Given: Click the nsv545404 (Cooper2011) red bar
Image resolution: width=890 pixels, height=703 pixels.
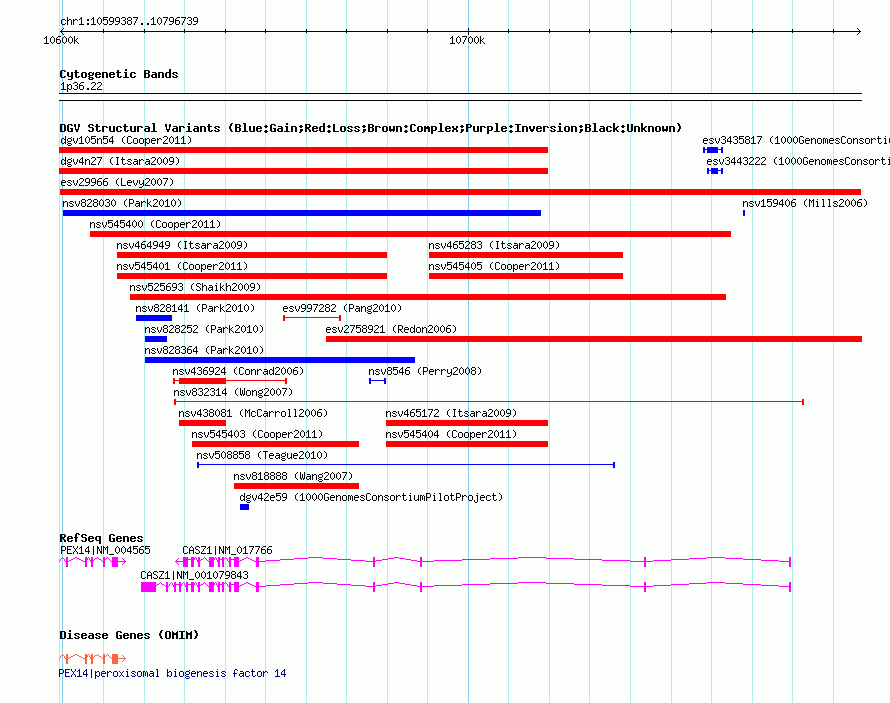Looking at the screenshot, I should point(467,444).
